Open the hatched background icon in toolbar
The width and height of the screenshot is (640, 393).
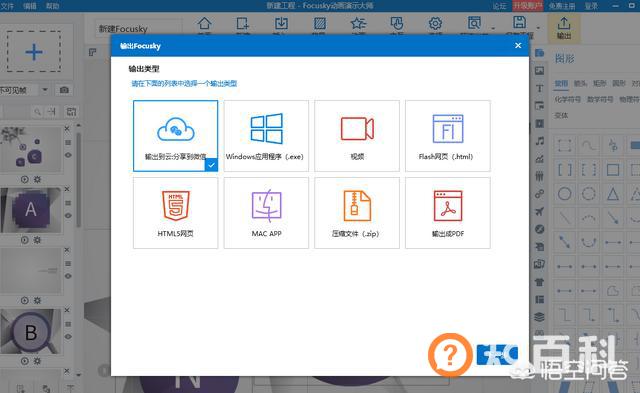(320, 24)
